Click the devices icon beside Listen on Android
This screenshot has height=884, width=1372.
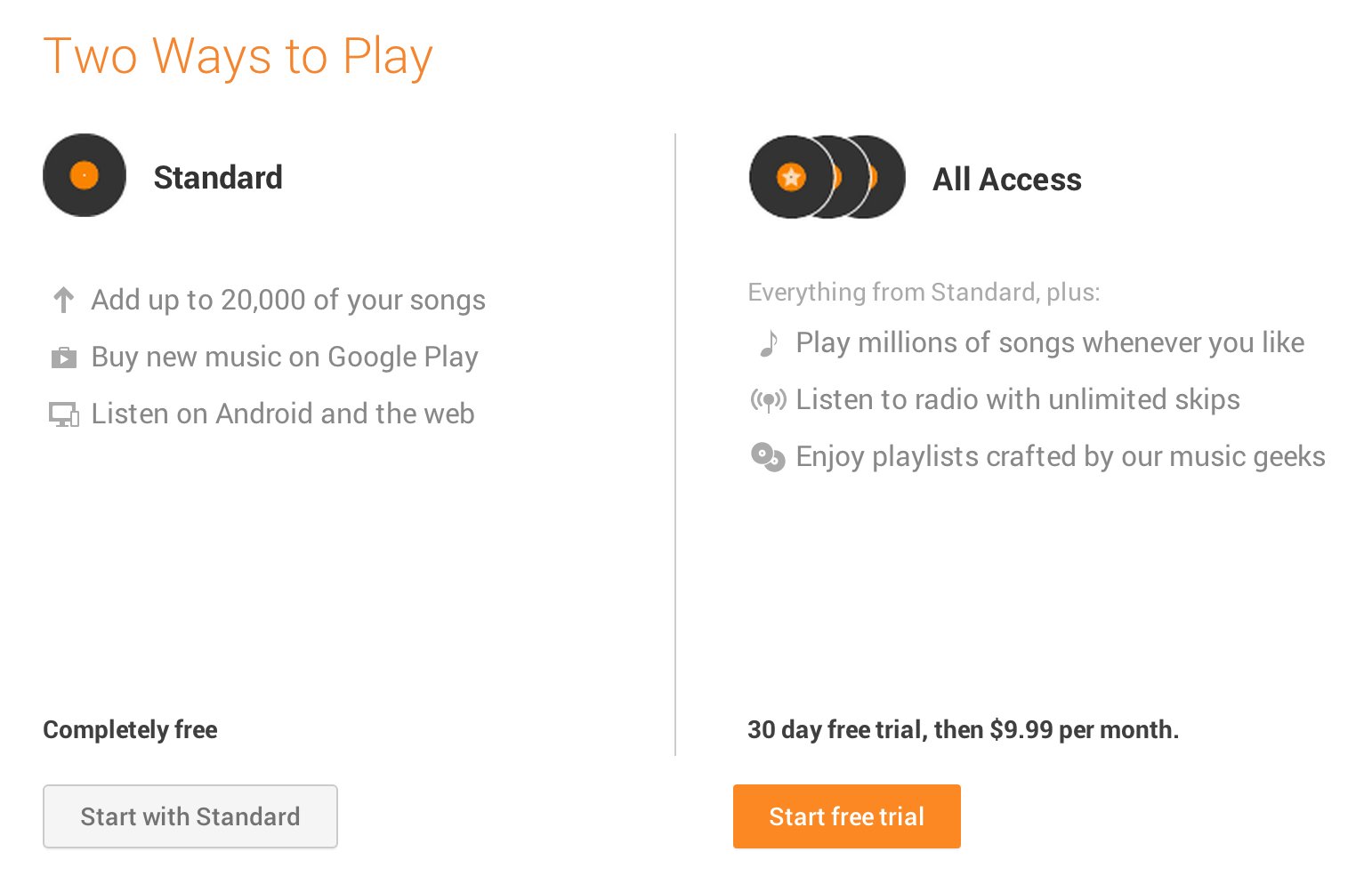(63, 414)
